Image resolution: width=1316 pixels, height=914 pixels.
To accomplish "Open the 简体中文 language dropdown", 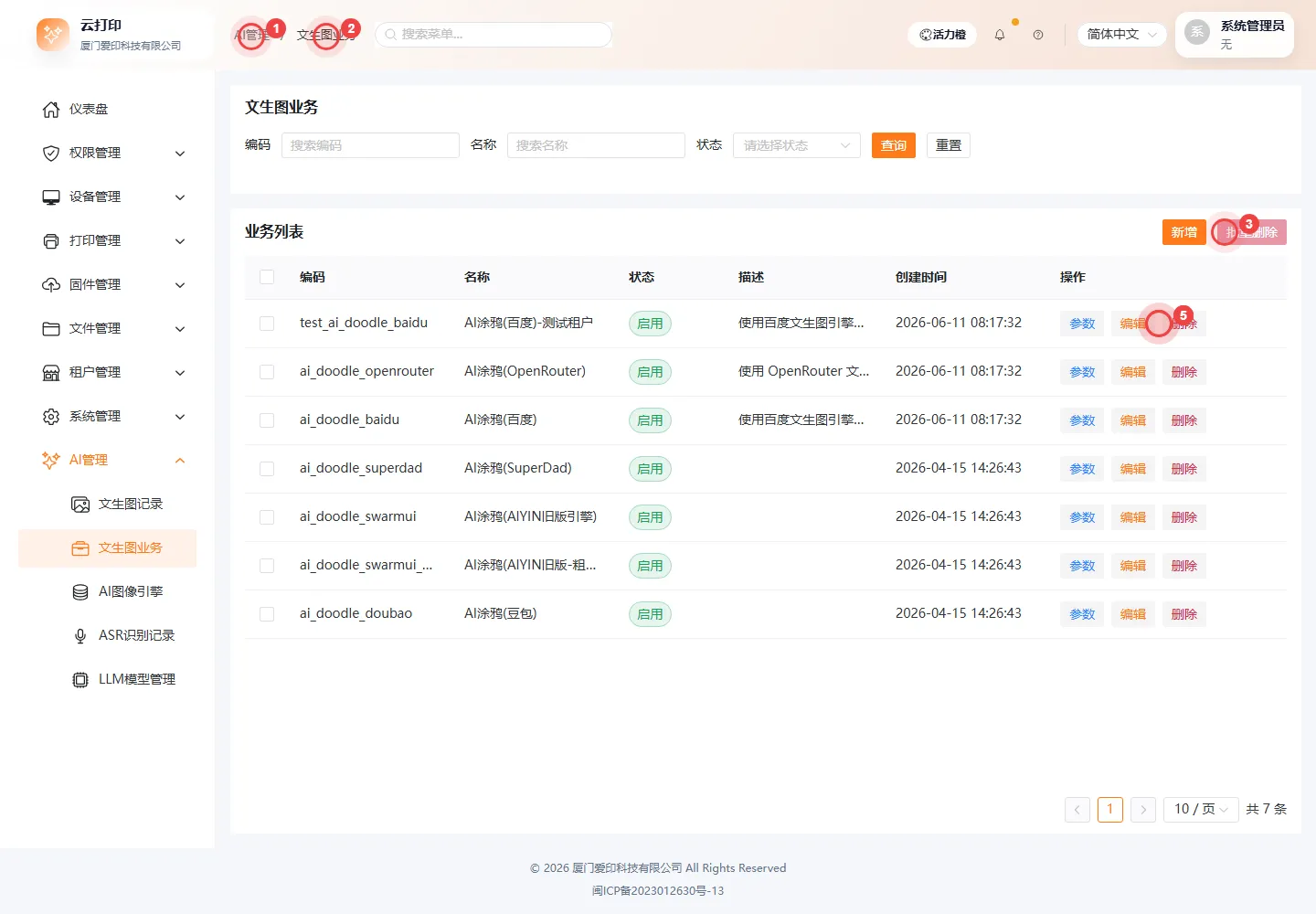I will (x=1121, y=35).
